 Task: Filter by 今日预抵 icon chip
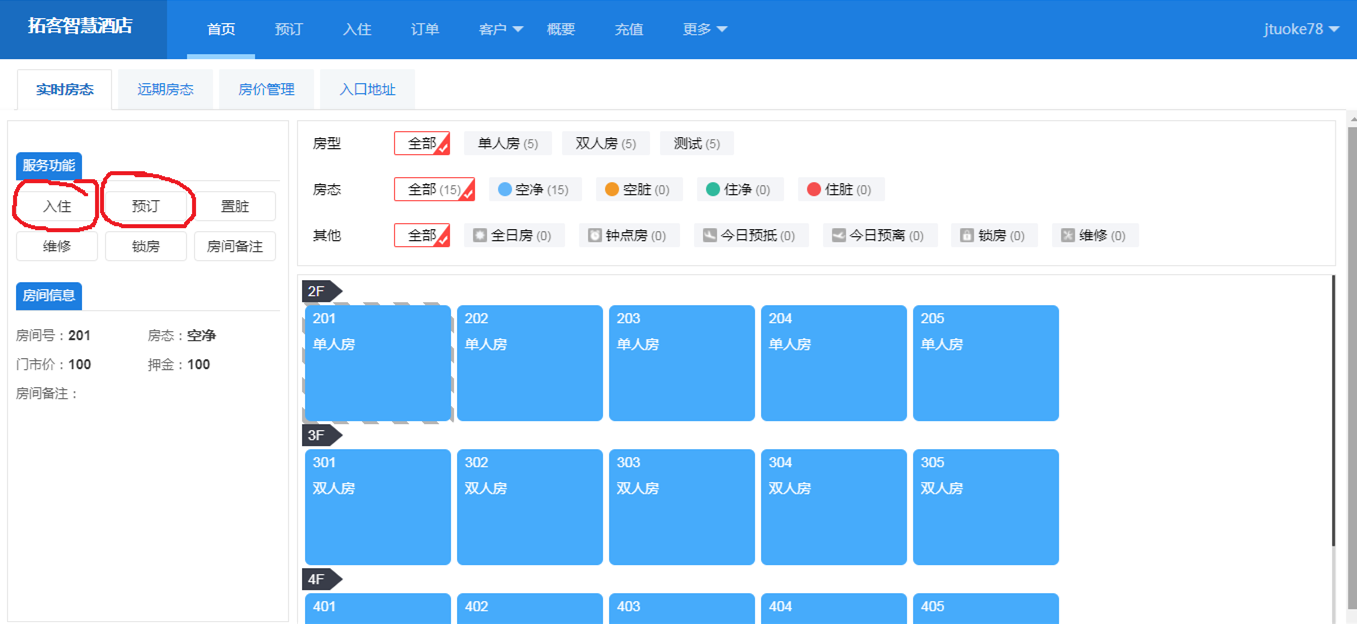click(x=751, y=236)
